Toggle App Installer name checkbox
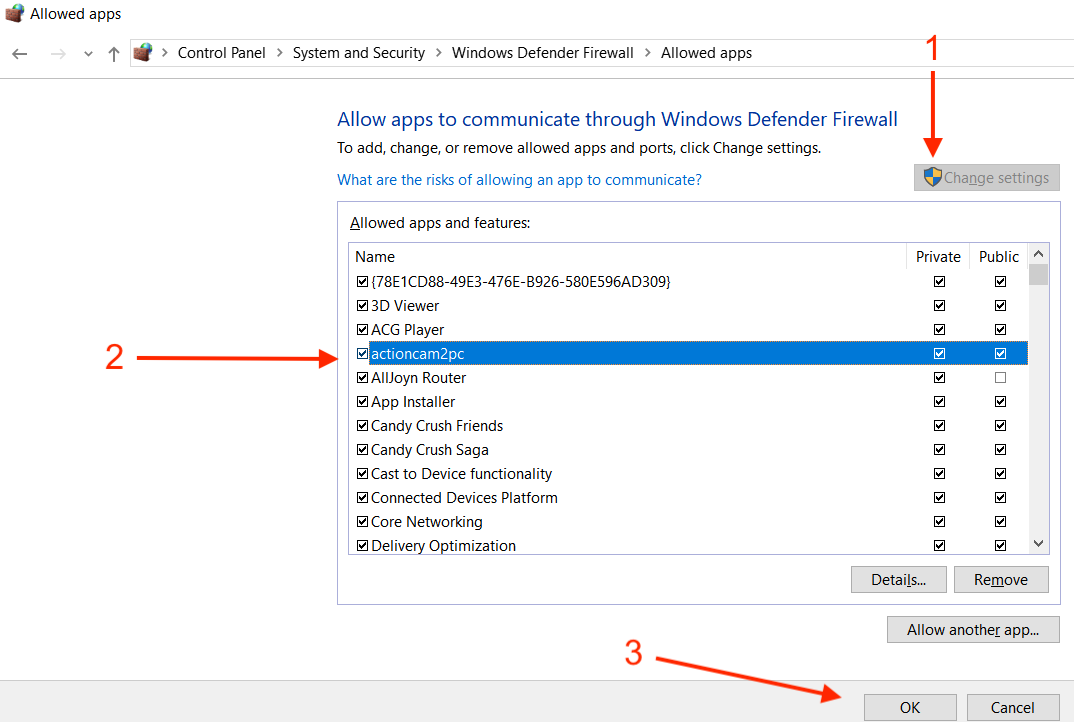 pos(362,401)
